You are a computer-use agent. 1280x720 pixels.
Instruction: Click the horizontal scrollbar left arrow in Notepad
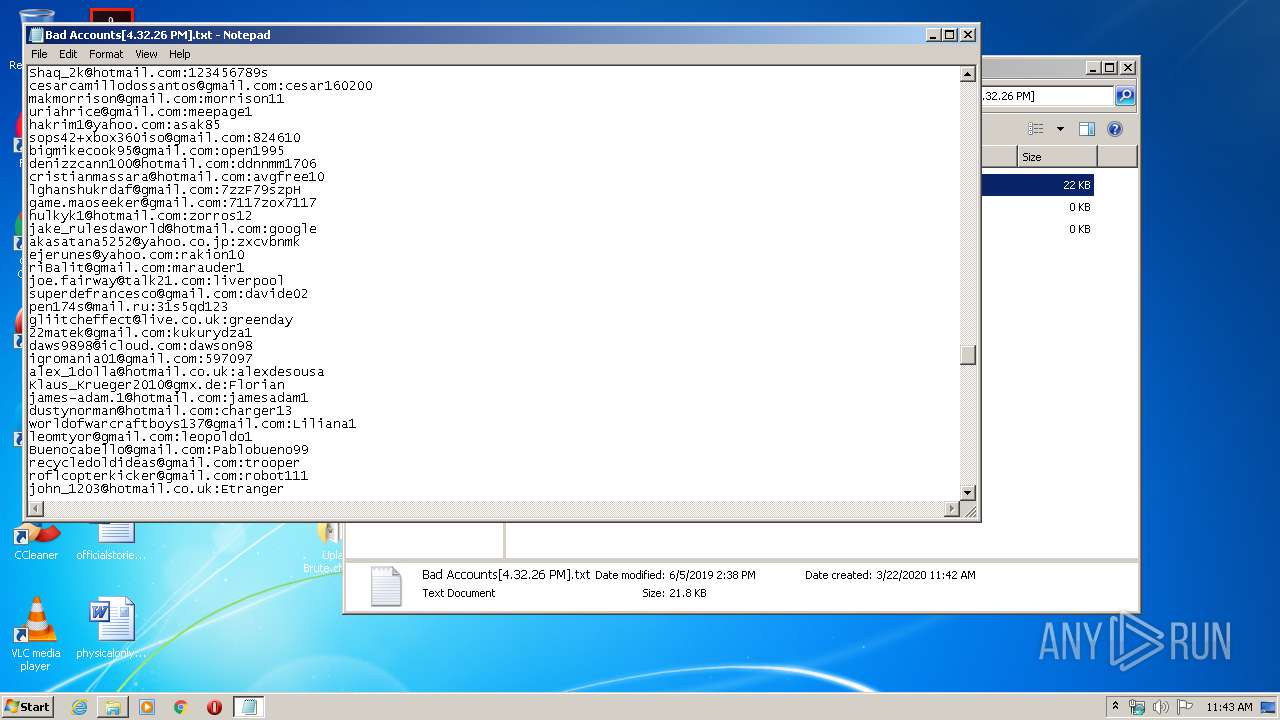tap(36, 509)
